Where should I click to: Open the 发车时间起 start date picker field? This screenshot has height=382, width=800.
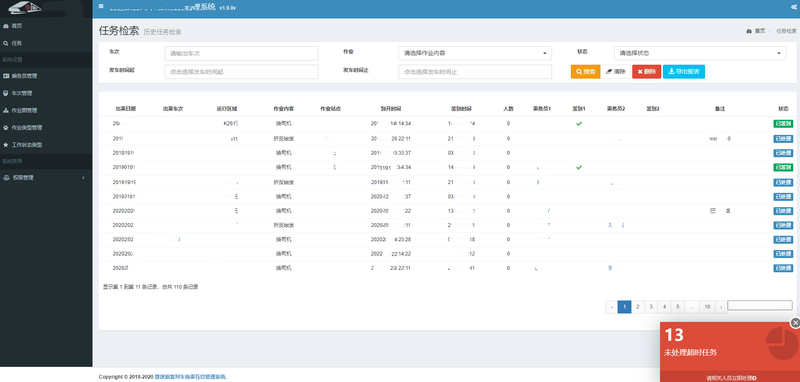(x=241, y=72)
